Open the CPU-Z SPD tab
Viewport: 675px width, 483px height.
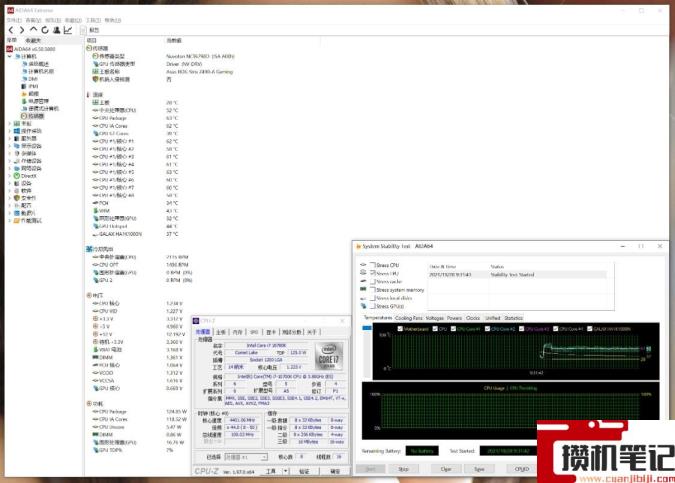(x=254, y=332)
